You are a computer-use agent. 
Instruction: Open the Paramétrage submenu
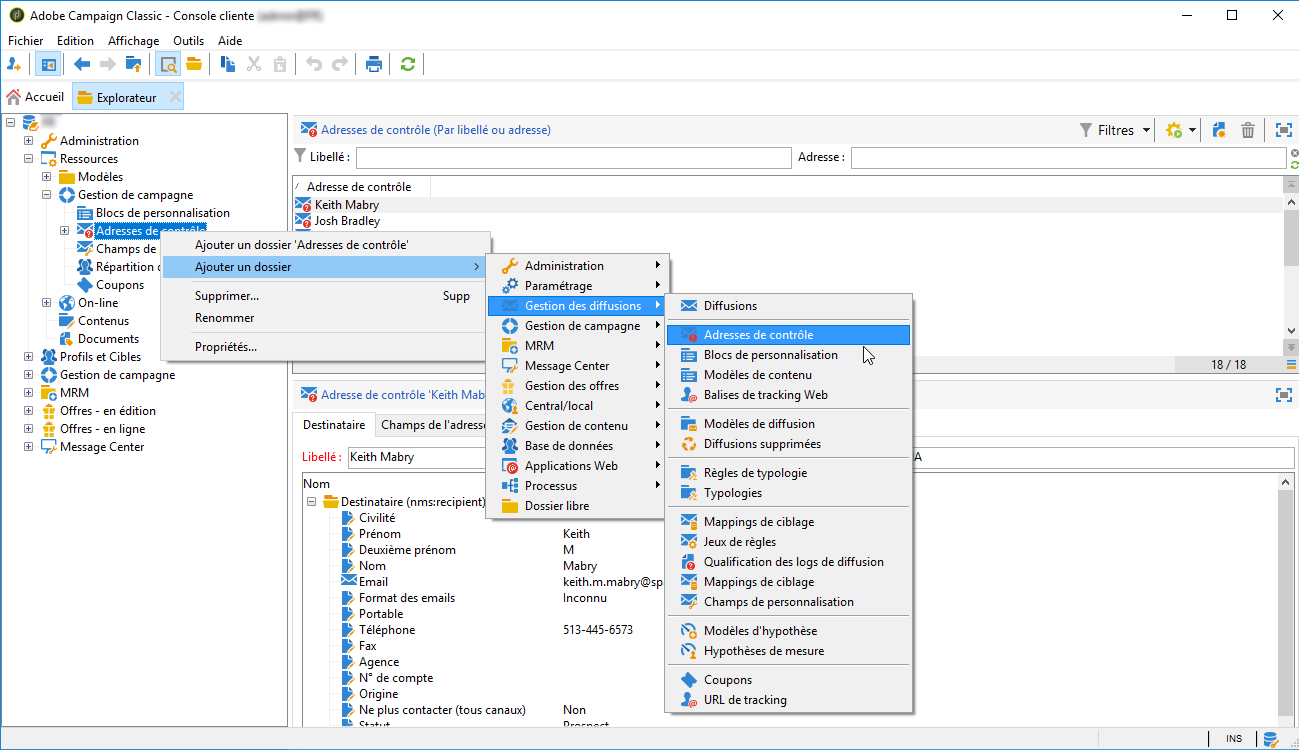pyautogui.click(x=577, y=286)
